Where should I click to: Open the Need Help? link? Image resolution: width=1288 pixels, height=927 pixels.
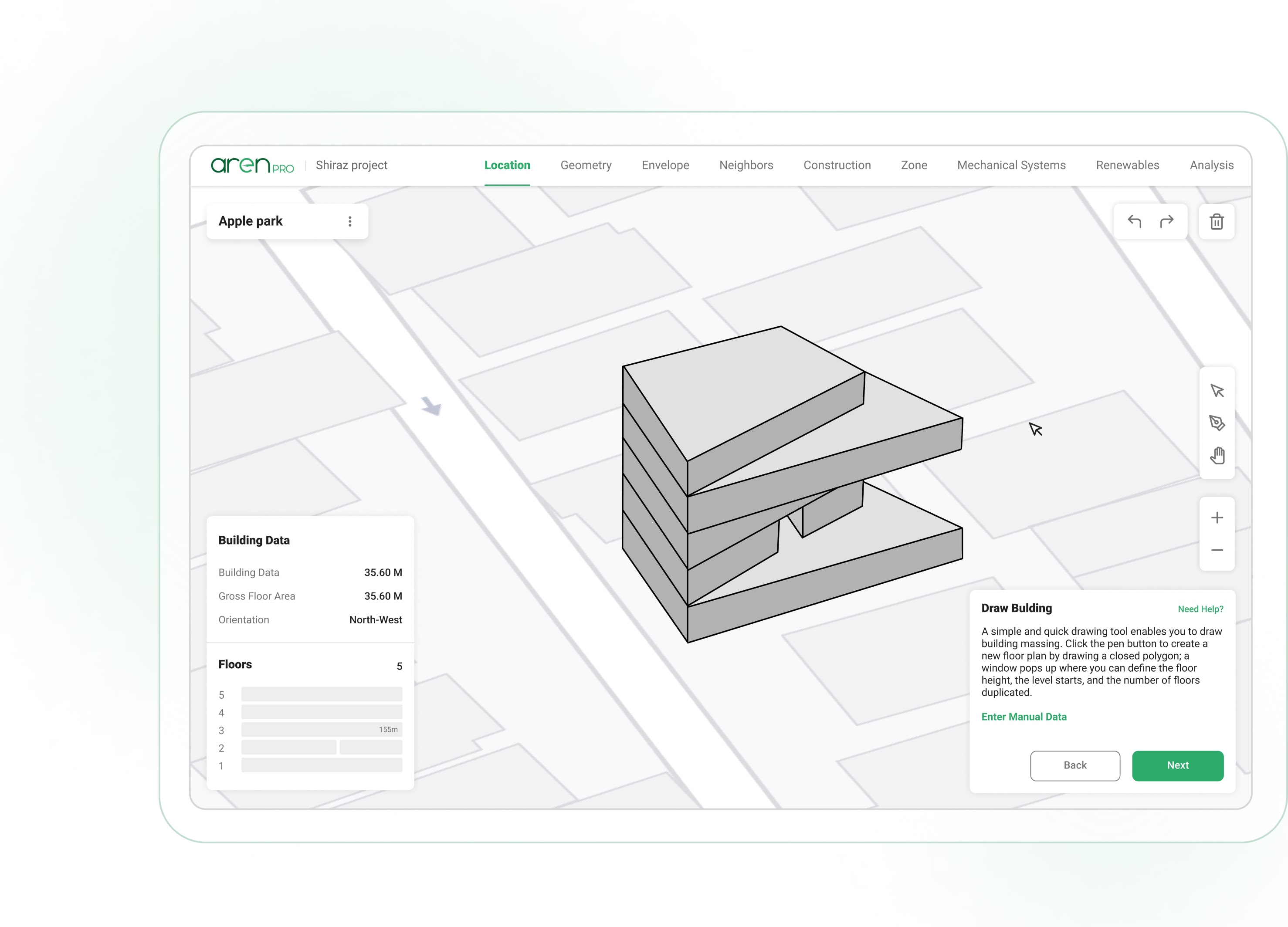pyautogui.click(x=1200, y=609)
